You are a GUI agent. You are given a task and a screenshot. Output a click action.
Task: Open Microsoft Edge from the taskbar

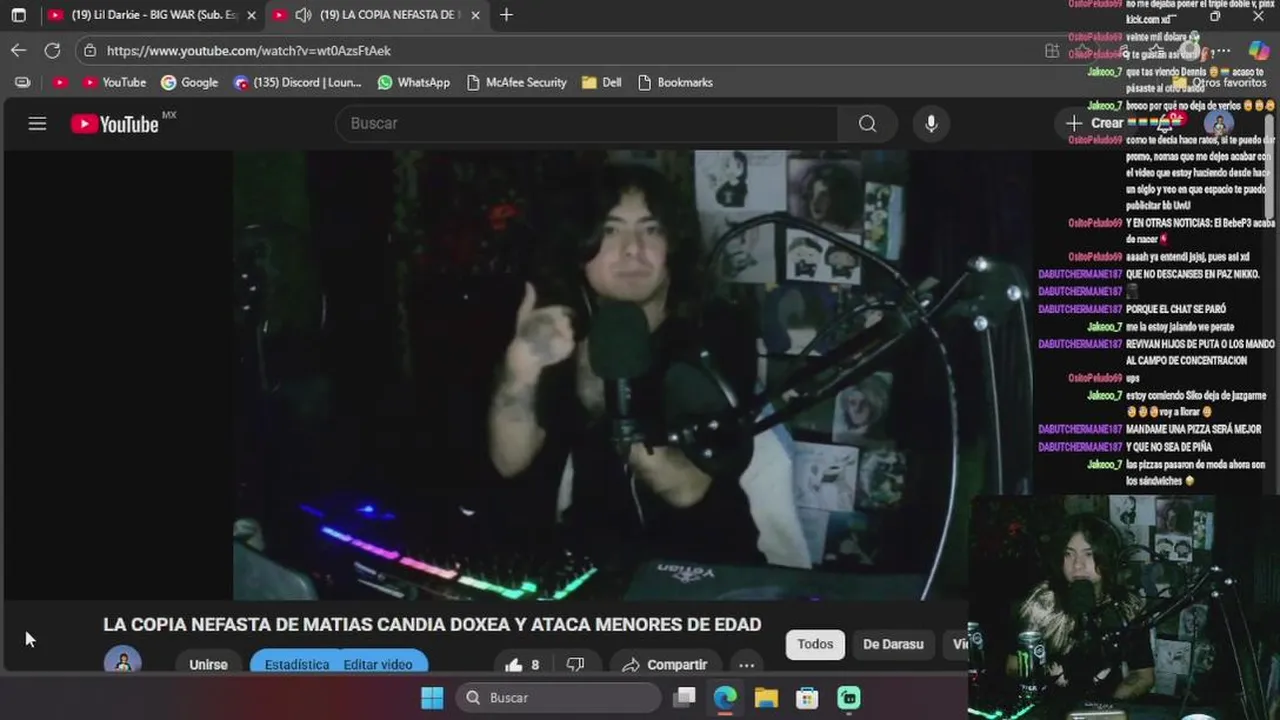[725, 697]
